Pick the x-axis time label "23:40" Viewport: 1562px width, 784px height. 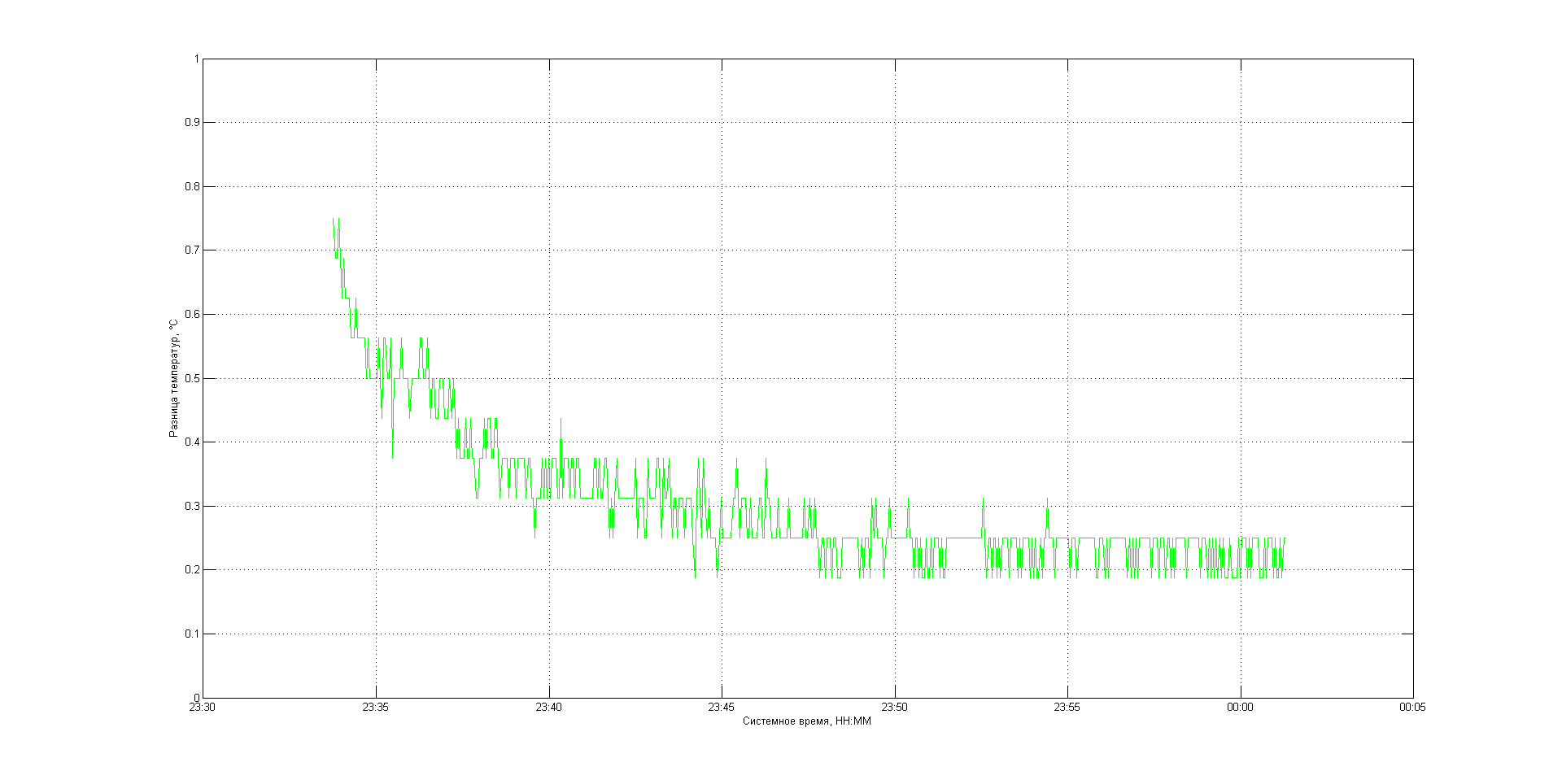coord(548,708)
